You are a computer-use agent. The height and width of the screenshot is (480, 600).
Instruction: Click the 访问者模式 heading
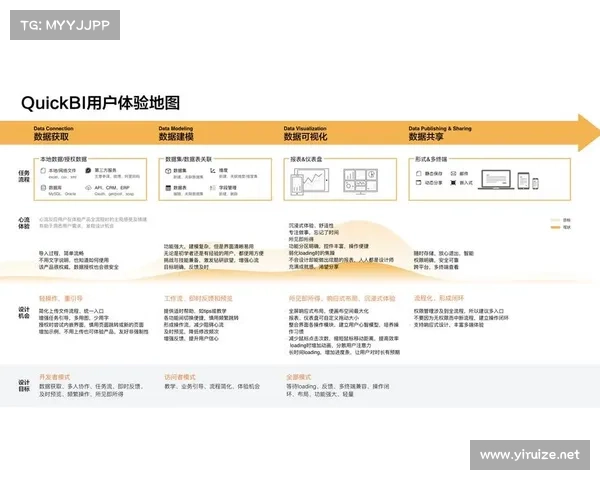(180, 377)
